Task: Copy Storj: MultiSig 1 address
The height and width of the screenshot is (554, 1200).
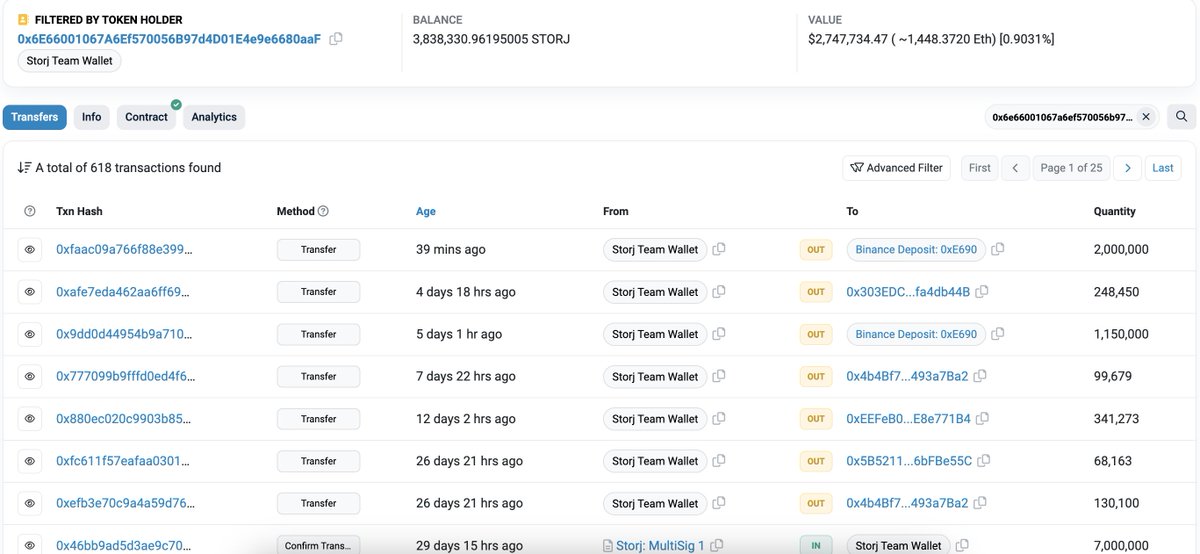Action: [717, 545]
